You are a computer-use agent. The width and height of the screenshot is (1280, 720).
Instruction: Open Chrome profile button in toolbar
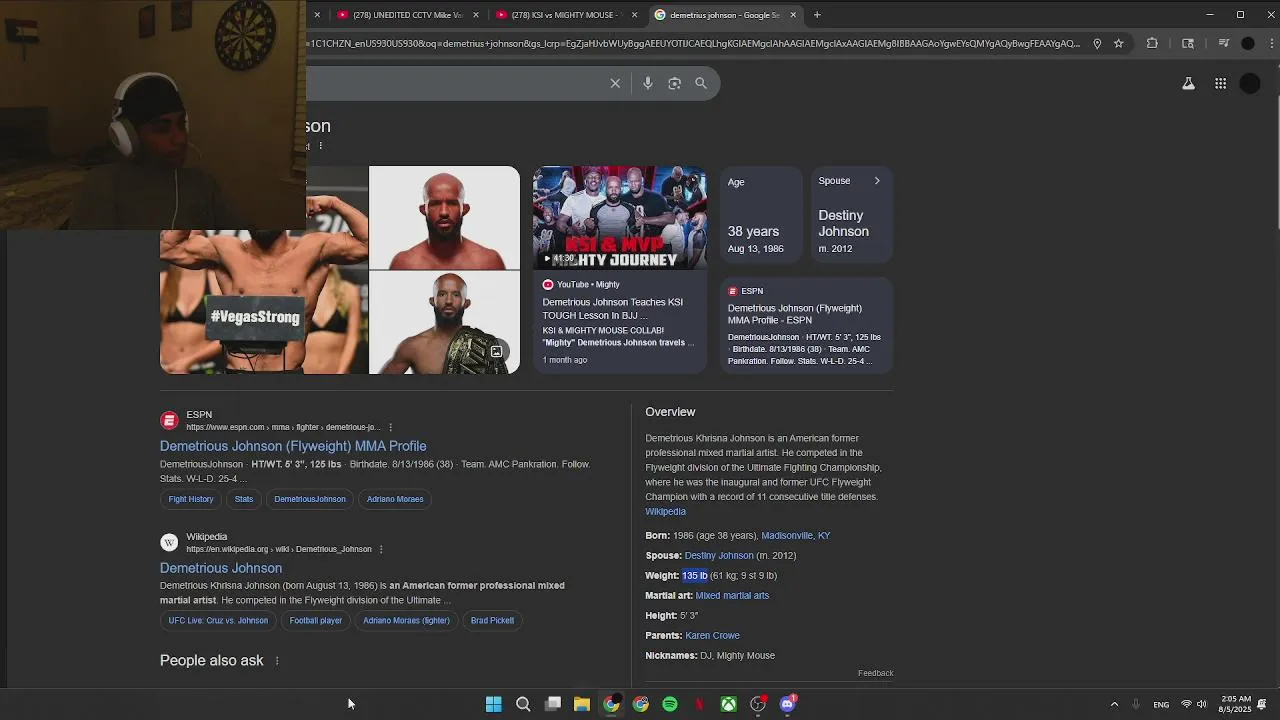click(x=1248, y=43)
